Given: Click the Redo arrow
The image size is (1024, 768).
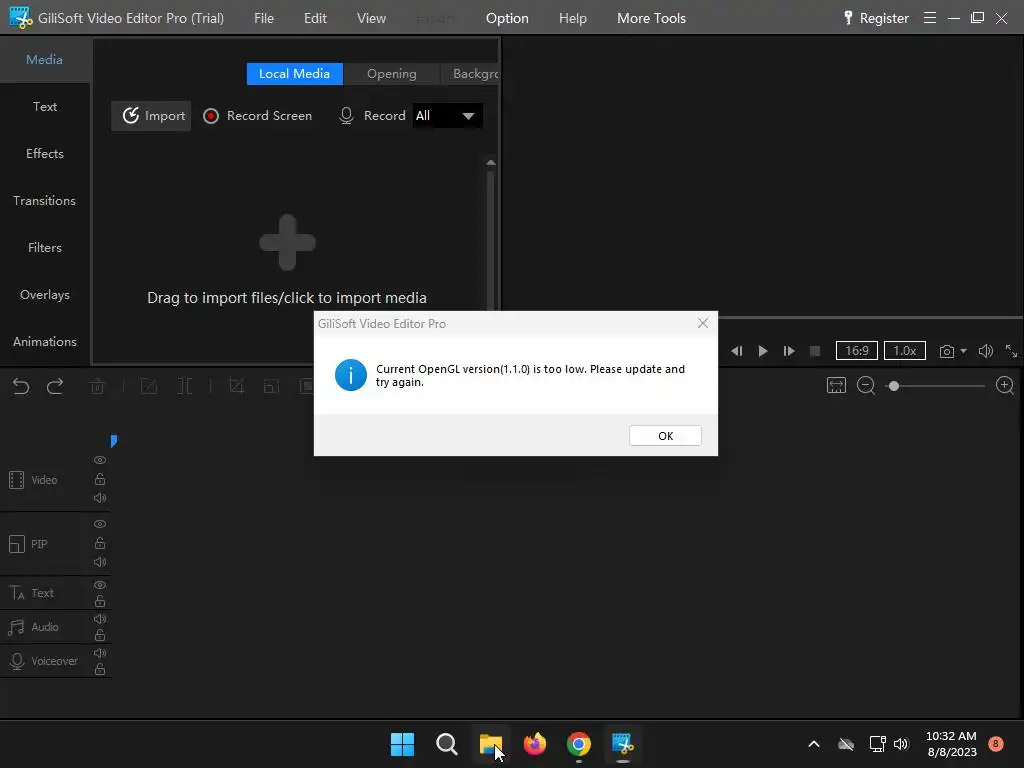Looking at the screenshot, I should (56, 386).
